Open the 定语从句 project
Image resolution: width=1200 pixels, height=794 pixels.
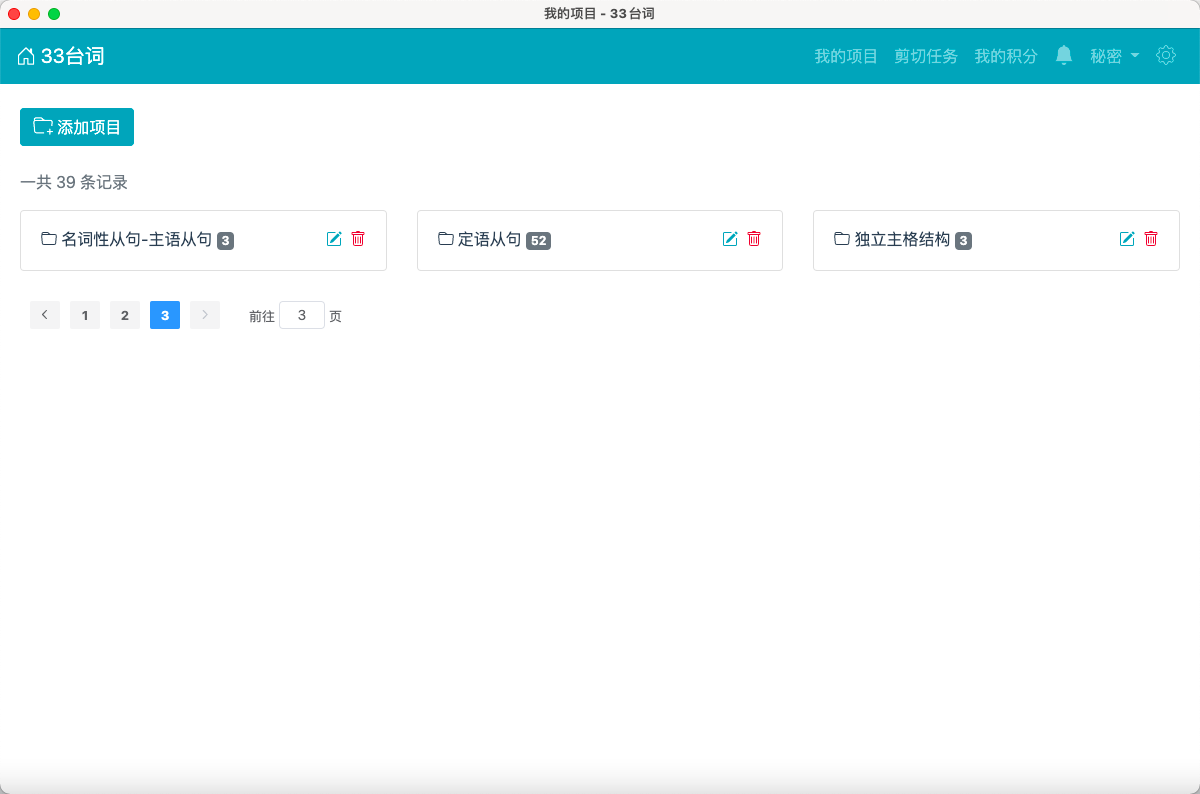pos(490,239)
